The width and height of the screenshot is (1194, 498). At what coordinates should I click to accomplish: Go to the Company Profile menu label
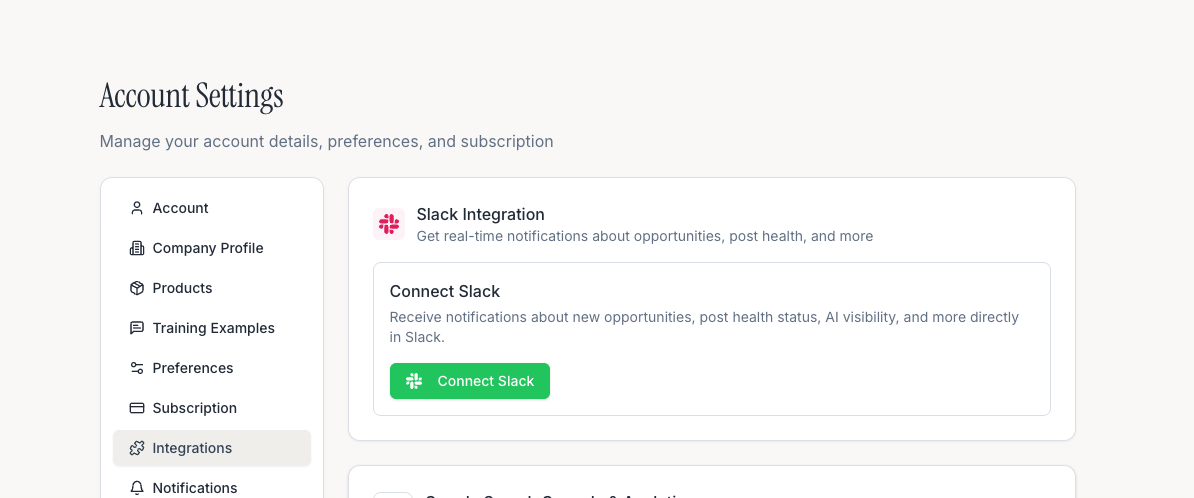point(208,248)
